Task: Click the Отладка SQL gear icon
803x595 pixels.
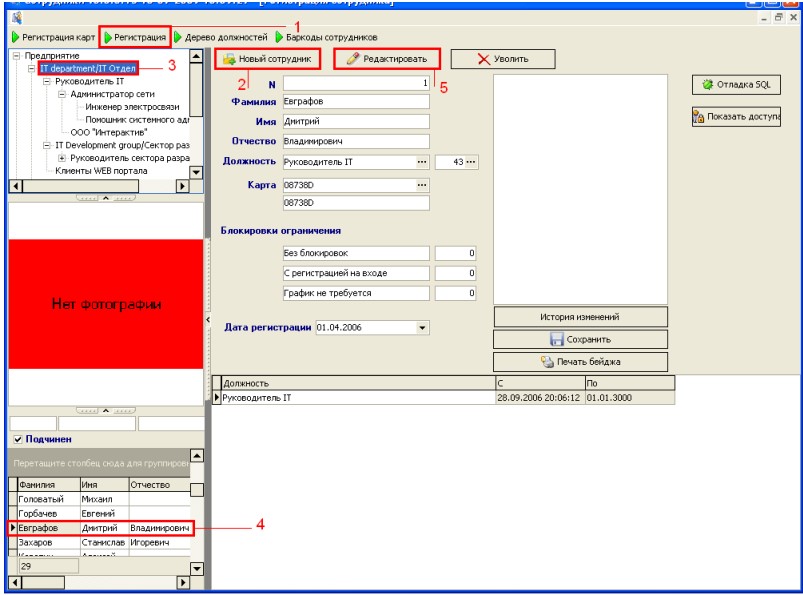Action: (x=707, y=85)
